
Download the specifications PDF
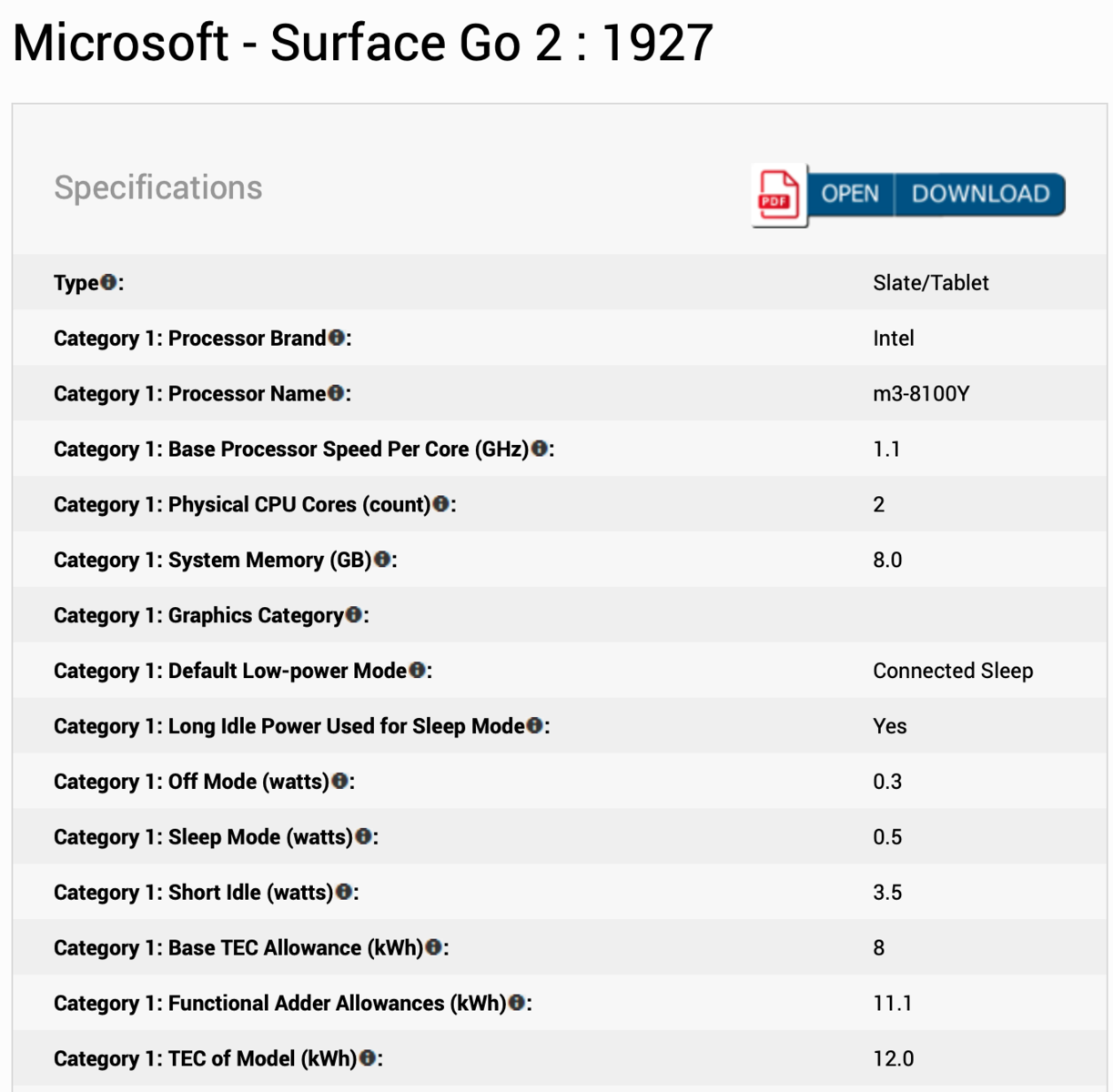tap(980, 194)
